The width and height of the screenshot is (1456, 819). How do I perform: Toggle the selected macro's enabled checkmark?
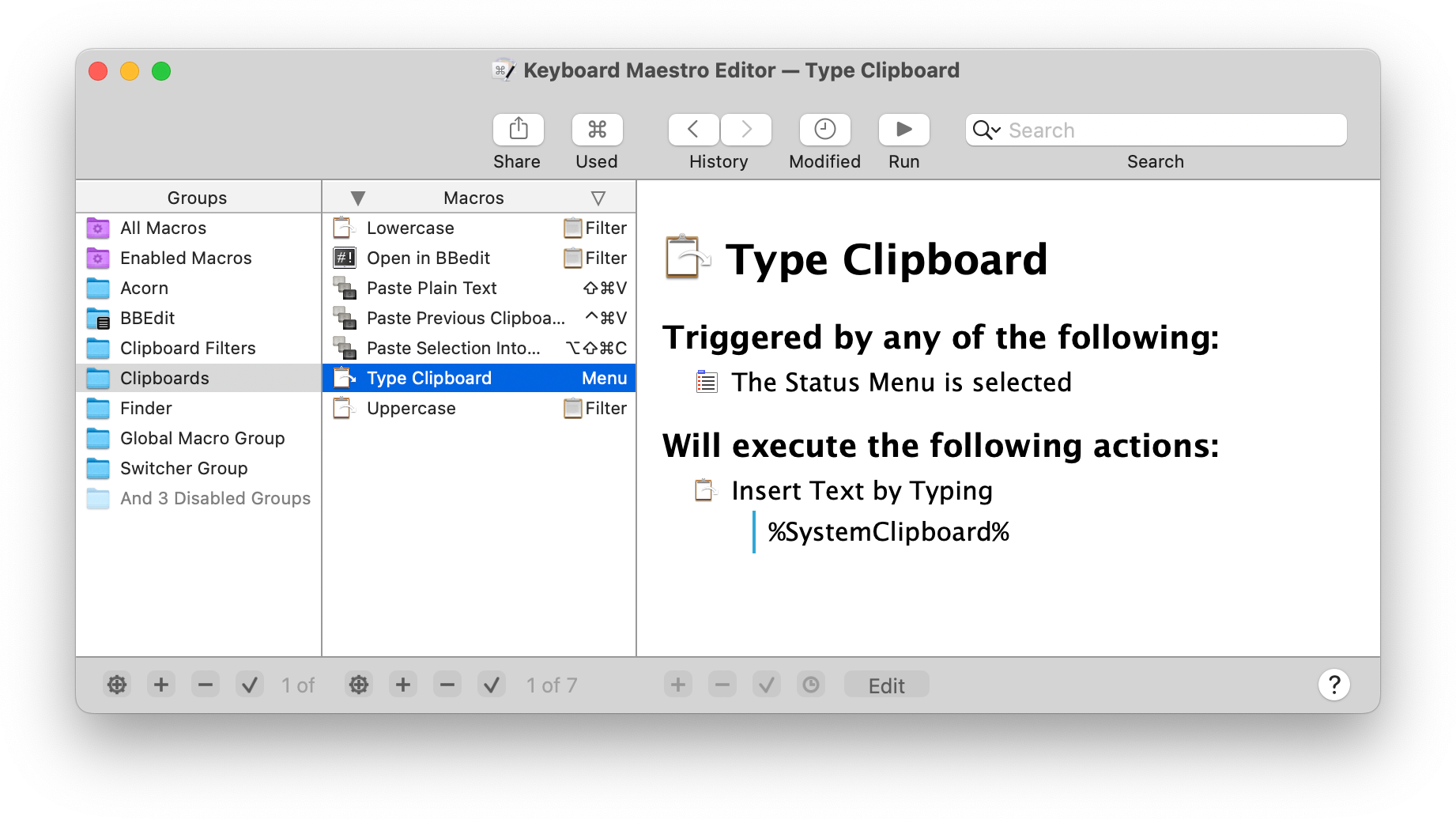[492, 685]
